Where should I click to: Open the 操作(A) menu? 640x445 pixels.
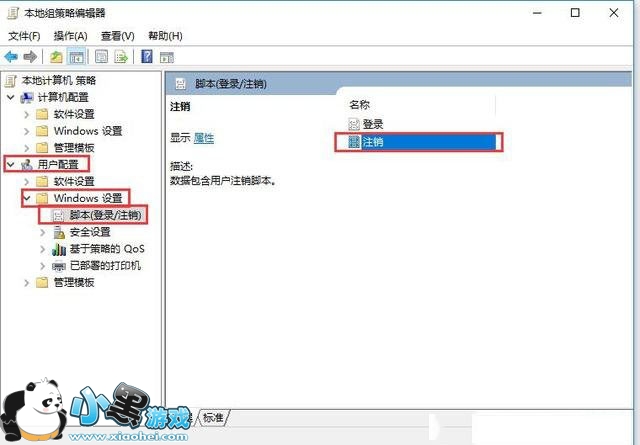point(71,36)
